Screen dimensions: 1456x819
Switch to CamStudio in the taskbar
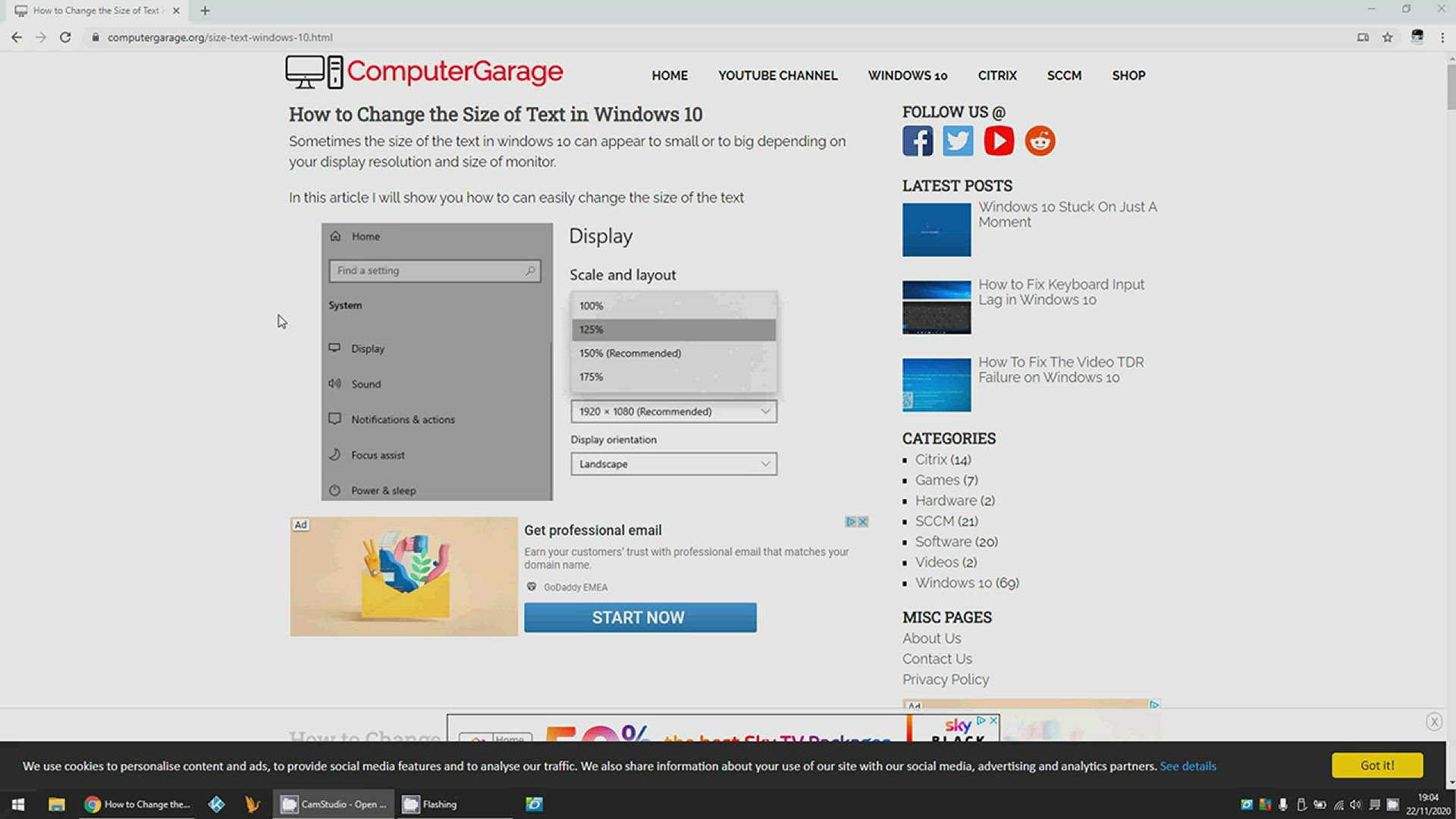tap(334, 804)
